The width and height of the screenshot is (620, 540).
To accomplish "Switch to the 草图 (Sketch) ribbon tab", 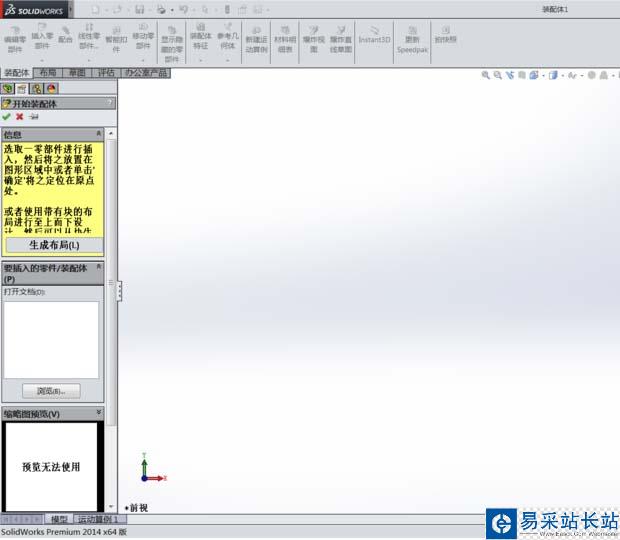I will click(x=77, y=73).
